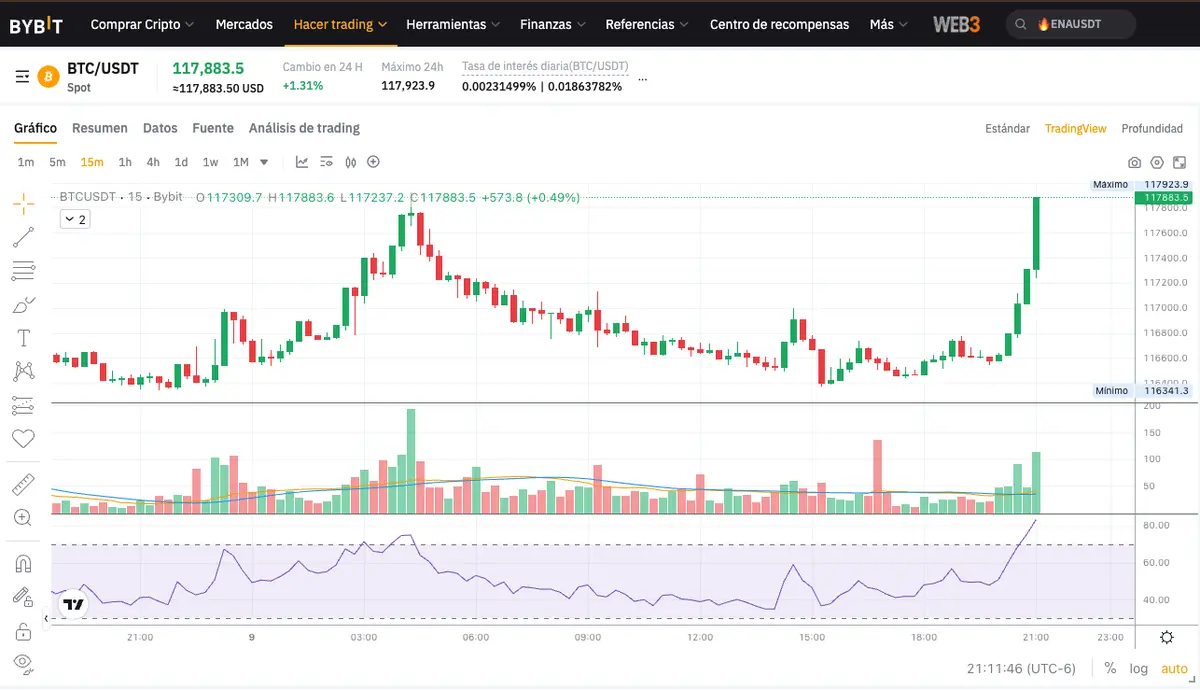
Task: Select the crosshair cursor tool
Action: click(23, 203)
